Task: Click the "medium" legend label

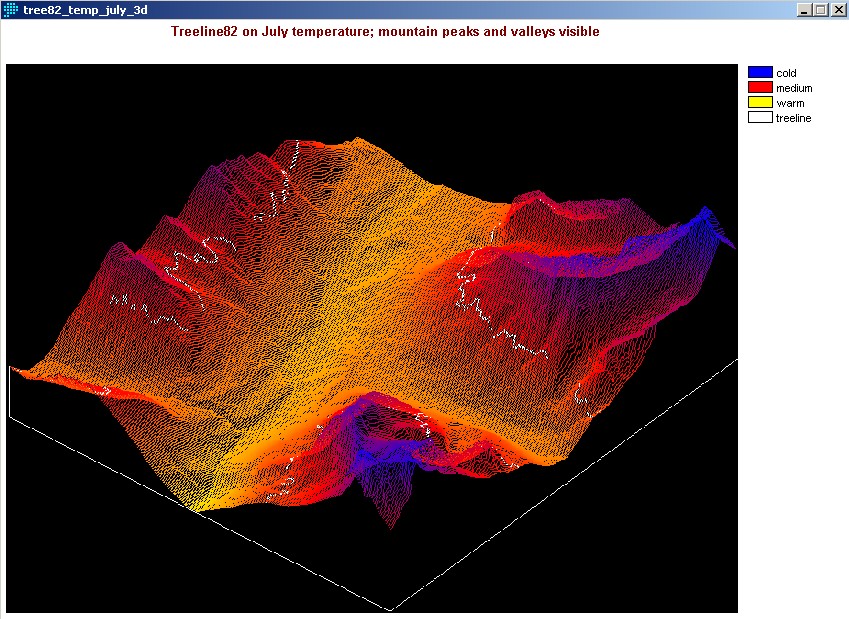Action: click(x=794, y=88)
